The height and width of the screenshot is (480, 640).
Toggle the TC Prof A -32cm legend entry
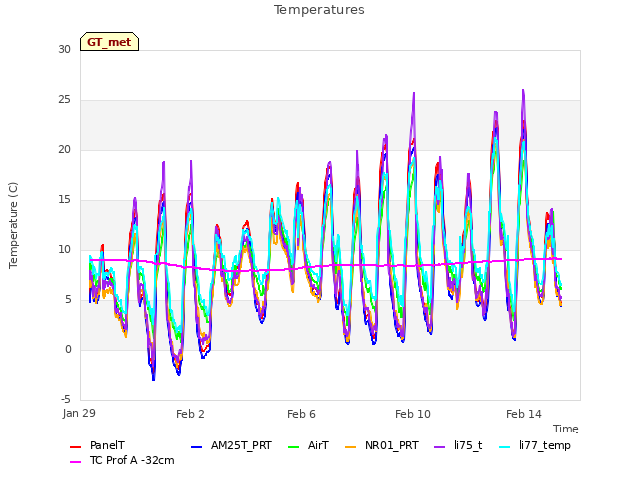pos(122,460)
